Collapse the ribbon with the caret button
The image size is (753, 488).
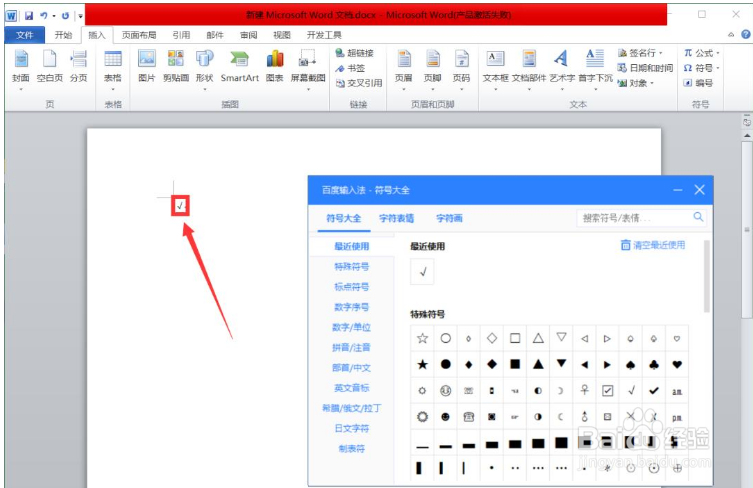coord(731,35)
